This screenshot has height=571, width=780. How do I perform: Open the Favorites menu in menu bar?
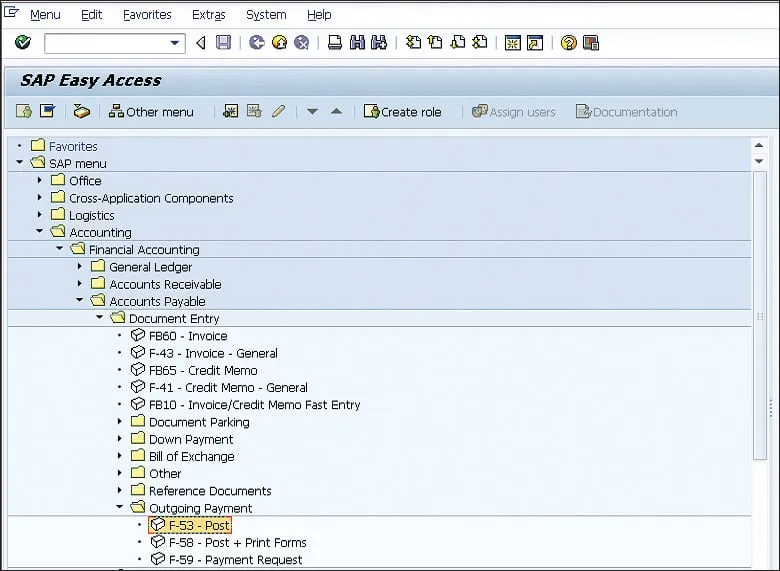tap(147, 15)
